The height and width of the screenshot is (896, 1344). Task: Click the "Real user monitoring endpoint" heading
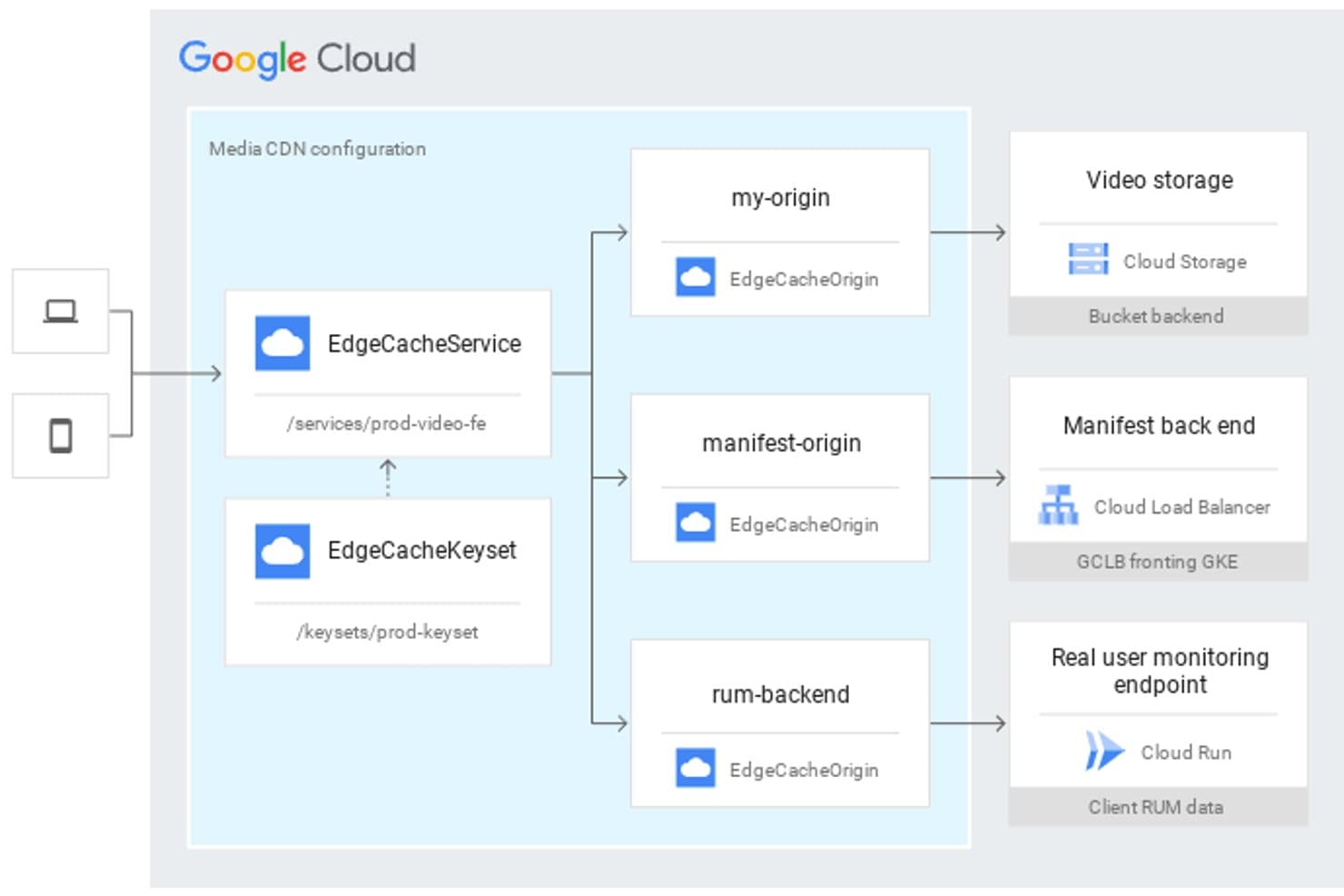(1161, 671)
